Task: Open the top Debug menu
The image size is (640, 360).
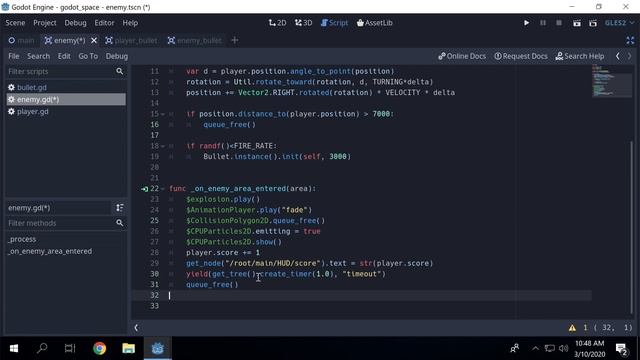Action: point(75,23)
